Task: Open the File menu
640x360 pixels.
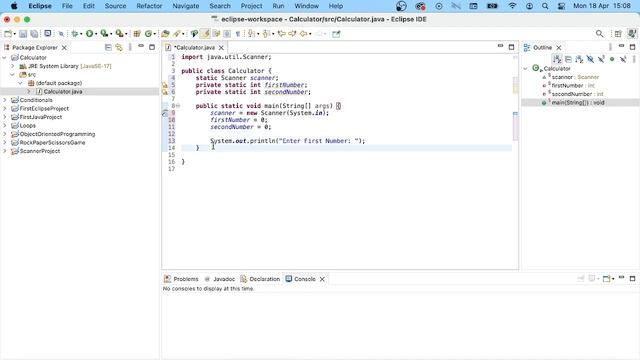Action: [67, 6]
